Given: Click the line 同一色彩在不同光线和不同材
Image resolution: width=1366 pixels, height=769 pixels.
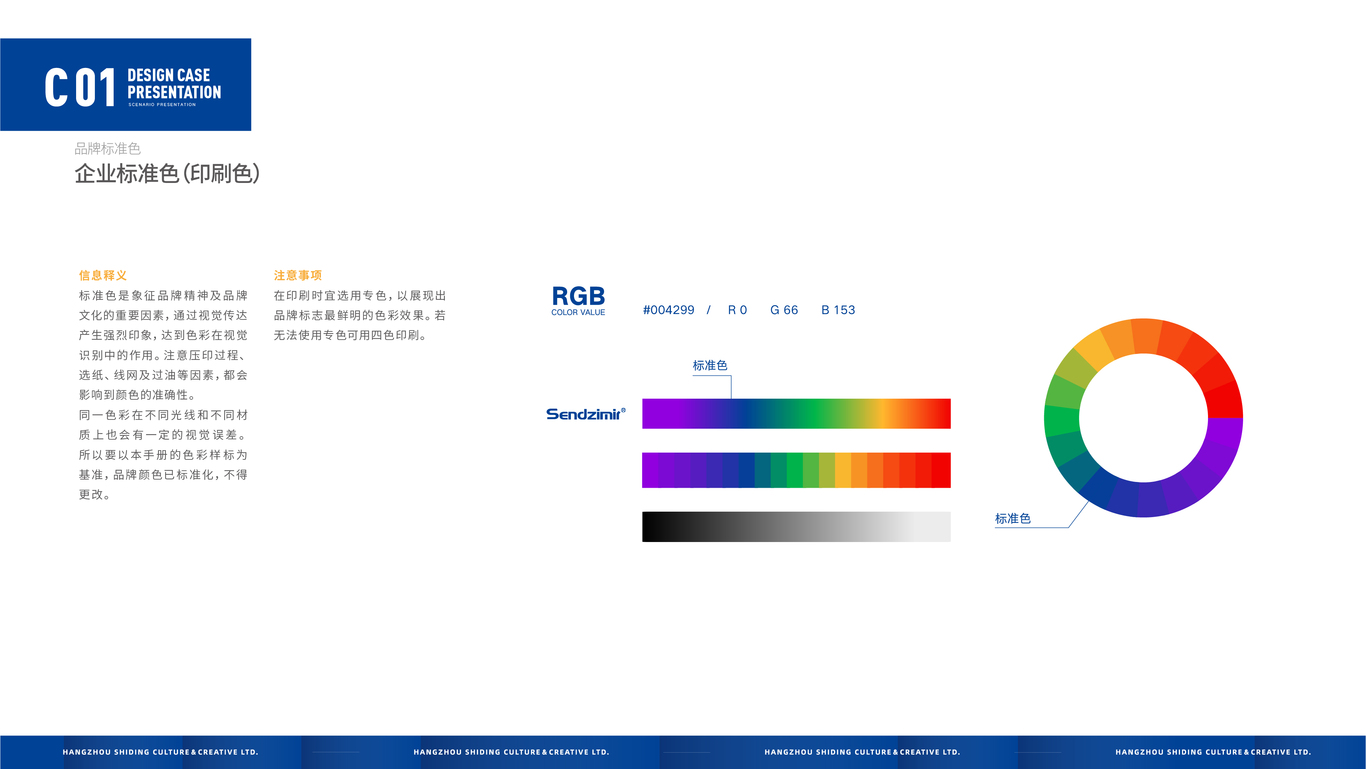Looking at the screenshot, I should (163, 415).
